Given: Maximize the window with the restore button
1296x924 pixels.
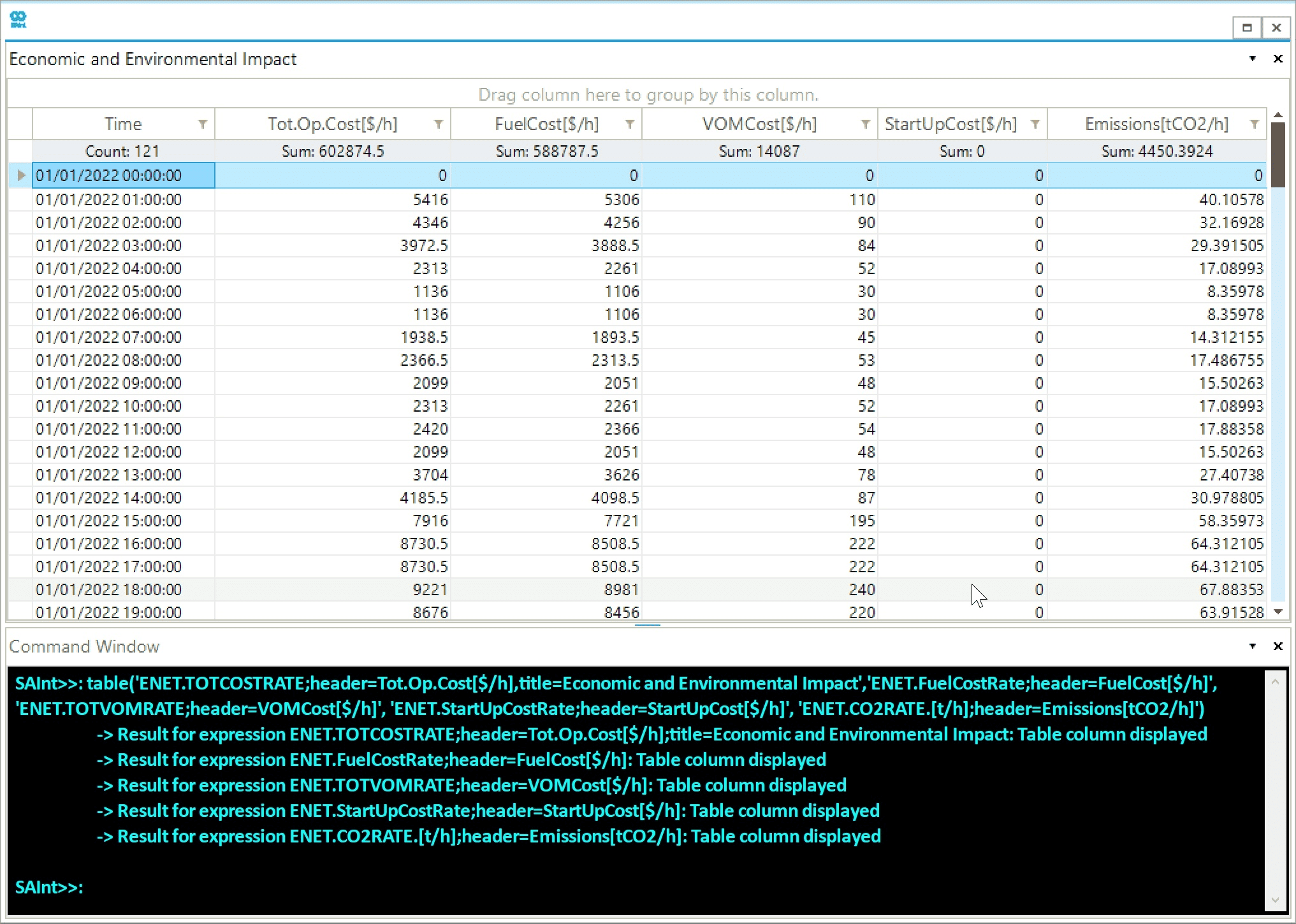Looking at the screenshot, I should point(1247,27).
